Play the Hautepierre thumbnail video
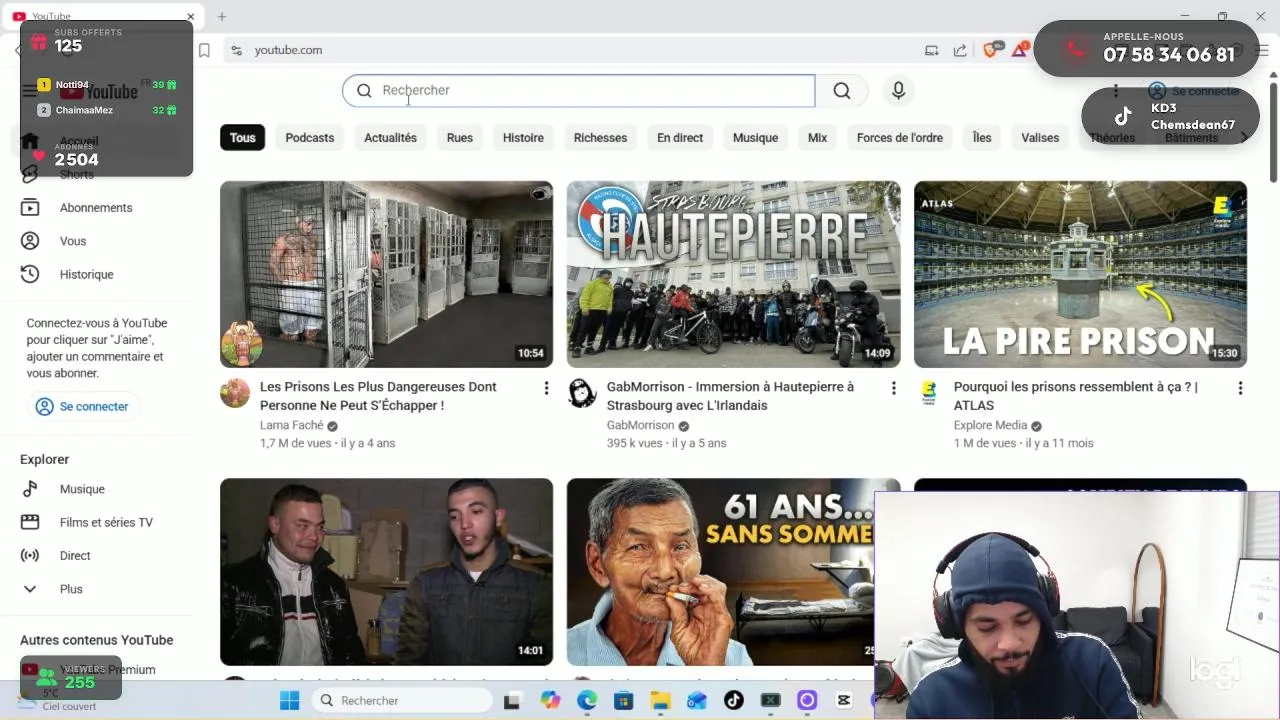The width and height of the screenshot is (1280, 720). click(733, 274)
